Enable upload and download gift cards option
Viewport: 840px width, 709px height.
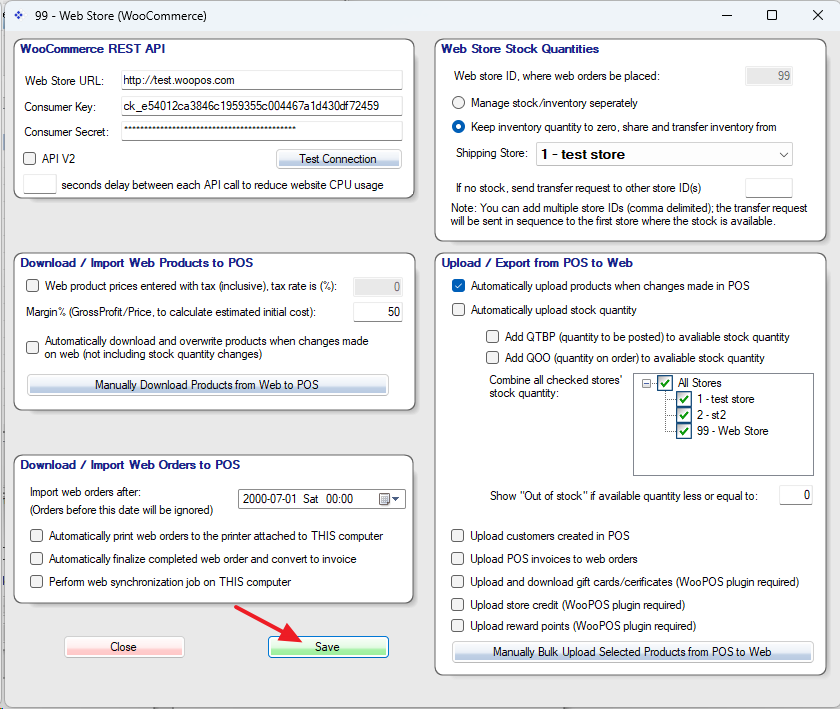[x=458, y=582]
